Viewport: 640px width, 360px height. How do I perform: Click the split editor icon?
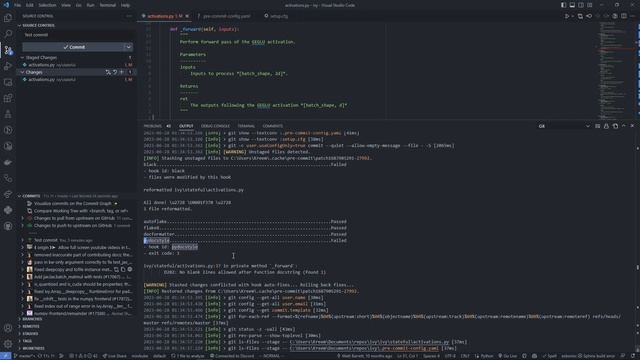(x=624, y=16)
